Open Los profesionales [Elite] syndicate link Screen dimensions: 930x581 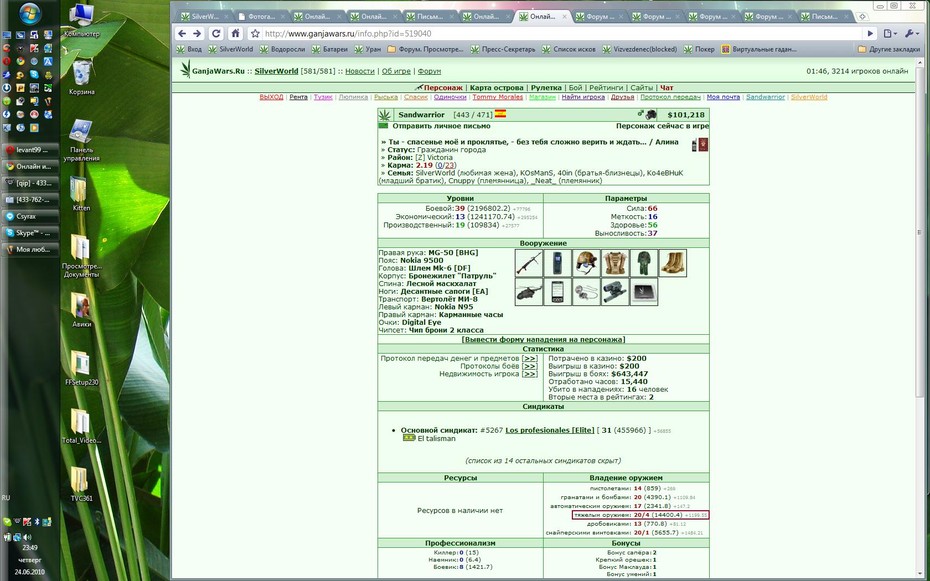550,430
